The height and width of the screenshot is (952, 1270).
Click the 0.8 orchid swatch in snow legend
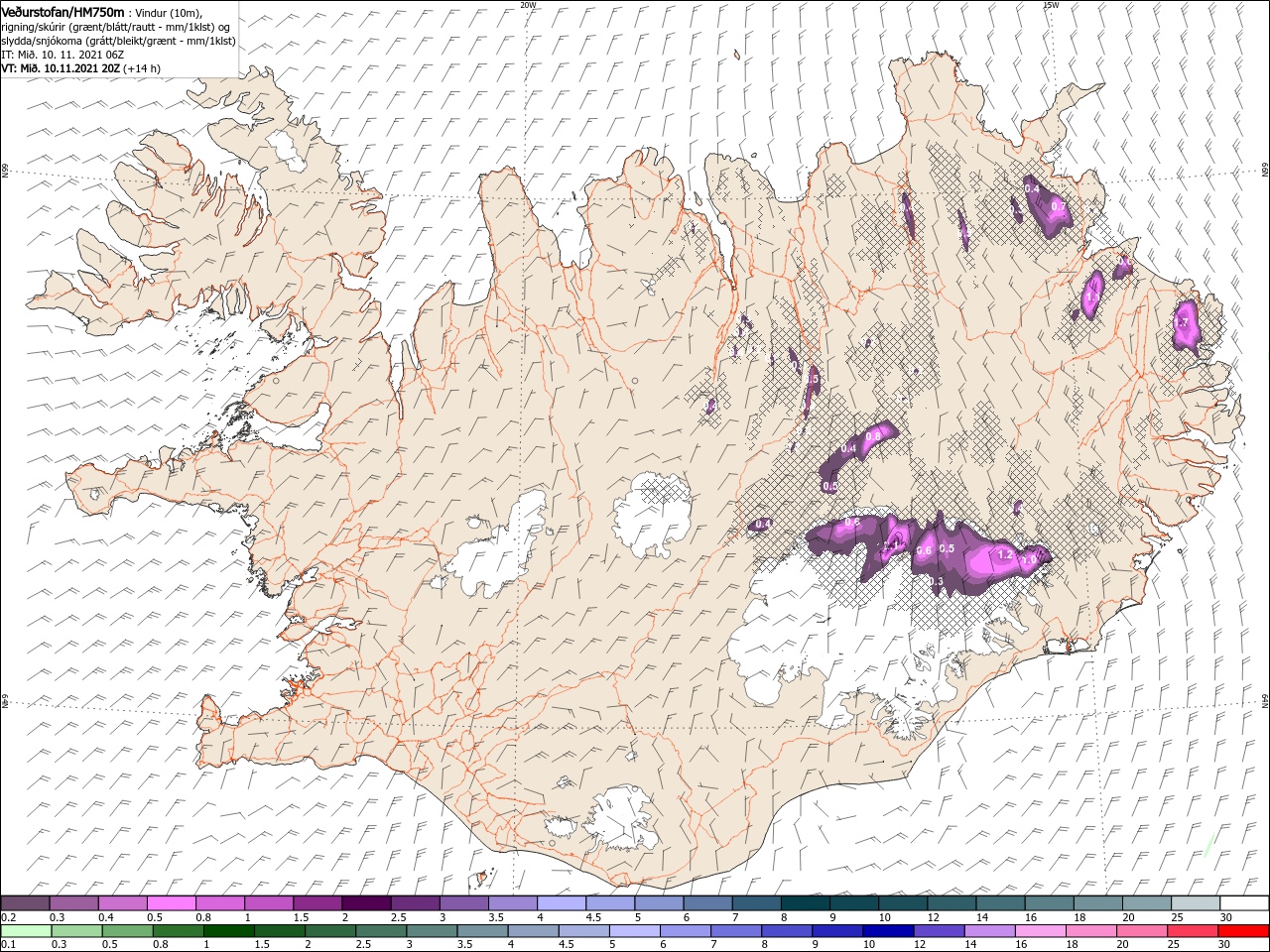point(220,903)
